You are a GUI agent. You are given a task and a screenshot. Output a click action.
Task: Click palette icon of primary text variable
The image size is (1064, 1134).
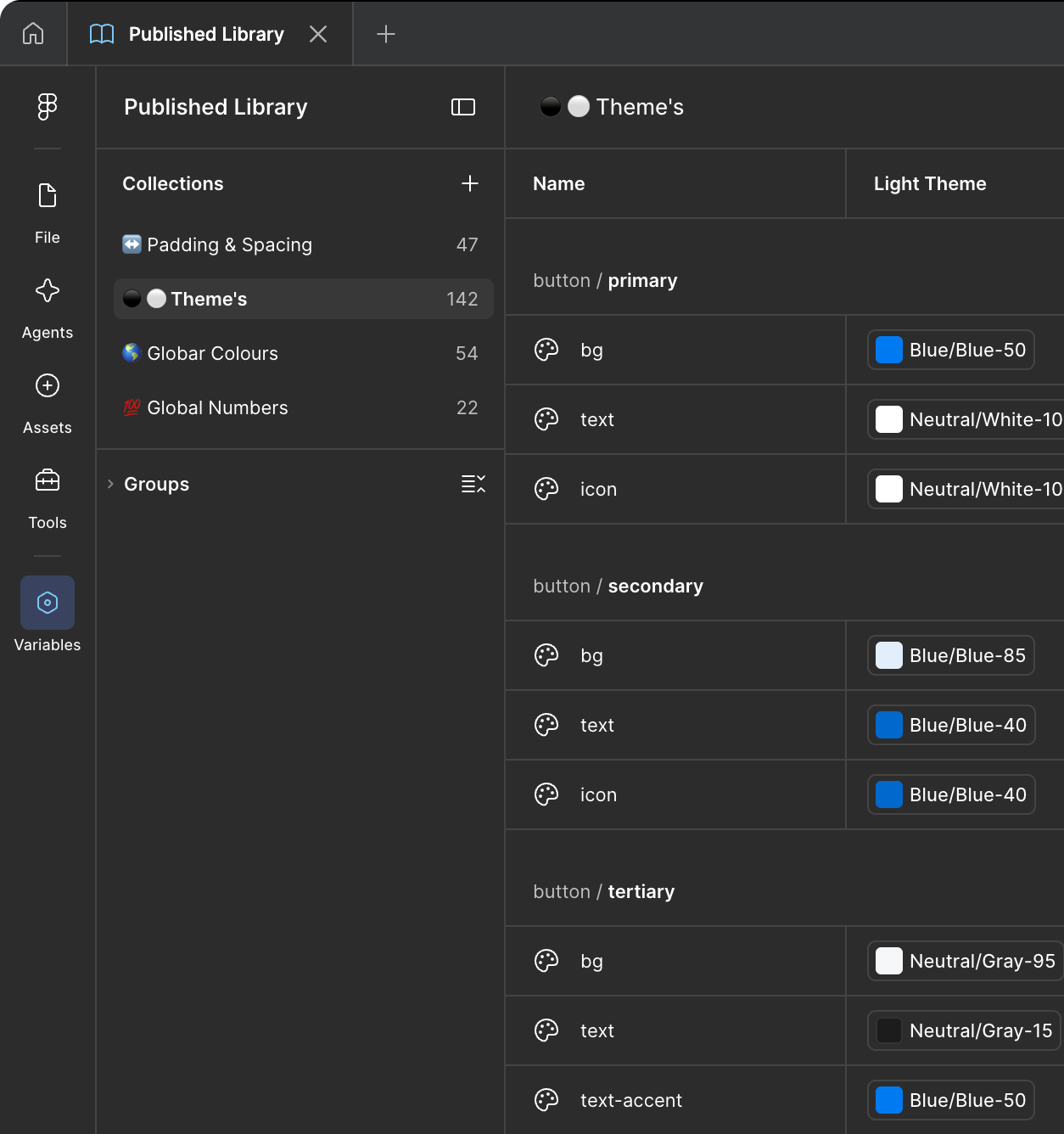[546, 419]
